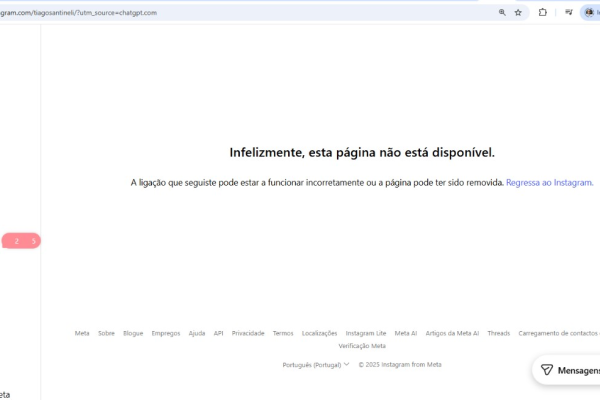This screenshot has height=400, width=600.
Task: Bookmark this page with the star icon
Action: click(518, 13)
